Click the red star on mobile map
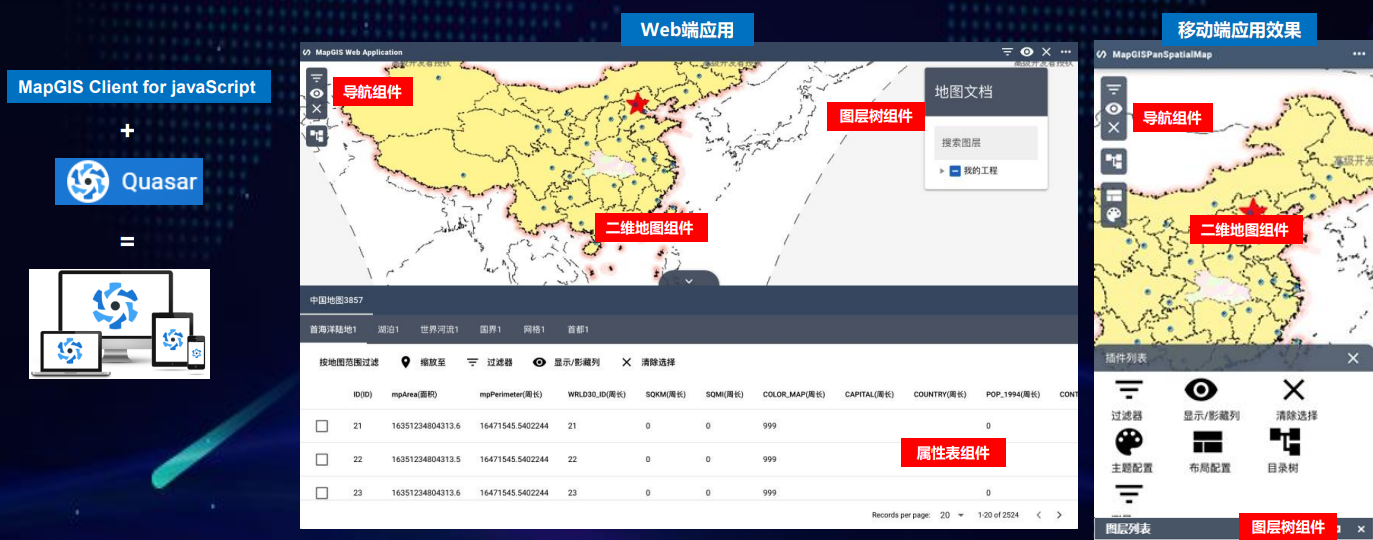 pos(1251,208)
